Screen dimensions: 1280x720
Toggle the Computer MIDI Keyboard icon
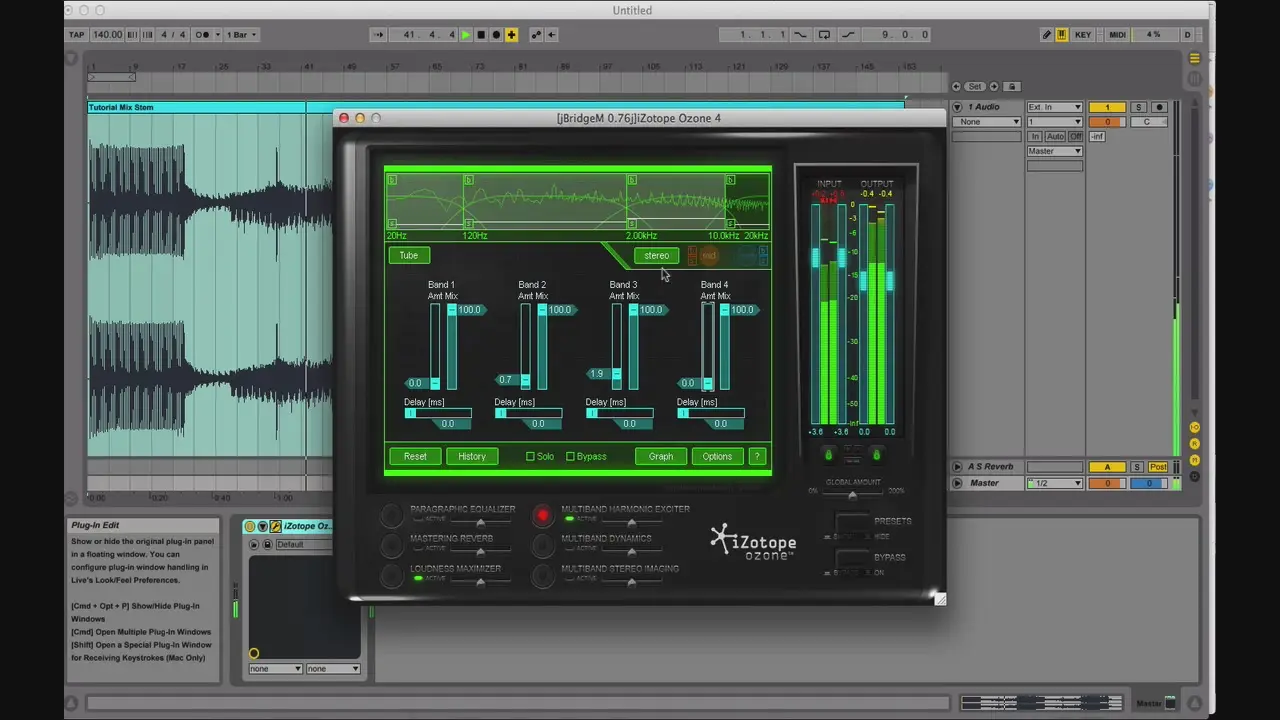pos(1061,35)
